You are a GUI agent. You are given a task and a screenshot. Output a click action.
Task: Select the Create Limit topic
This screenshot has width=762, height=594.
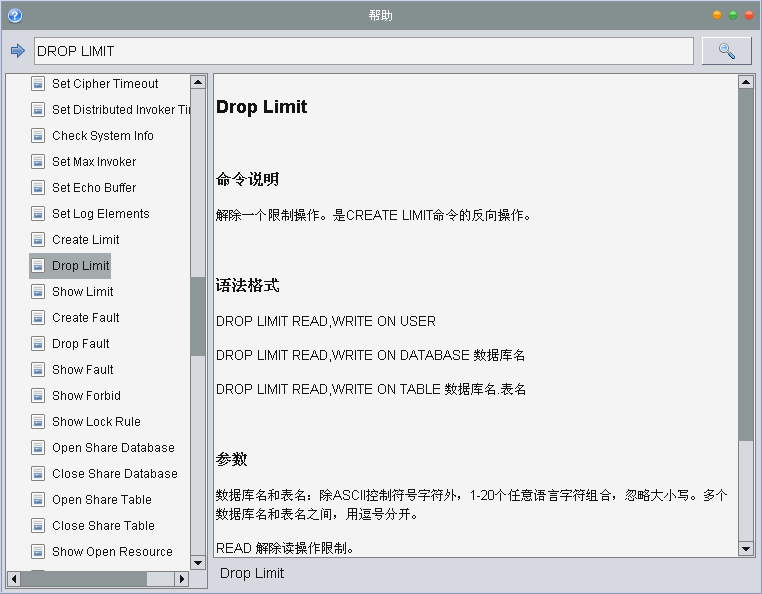[86, 240]
